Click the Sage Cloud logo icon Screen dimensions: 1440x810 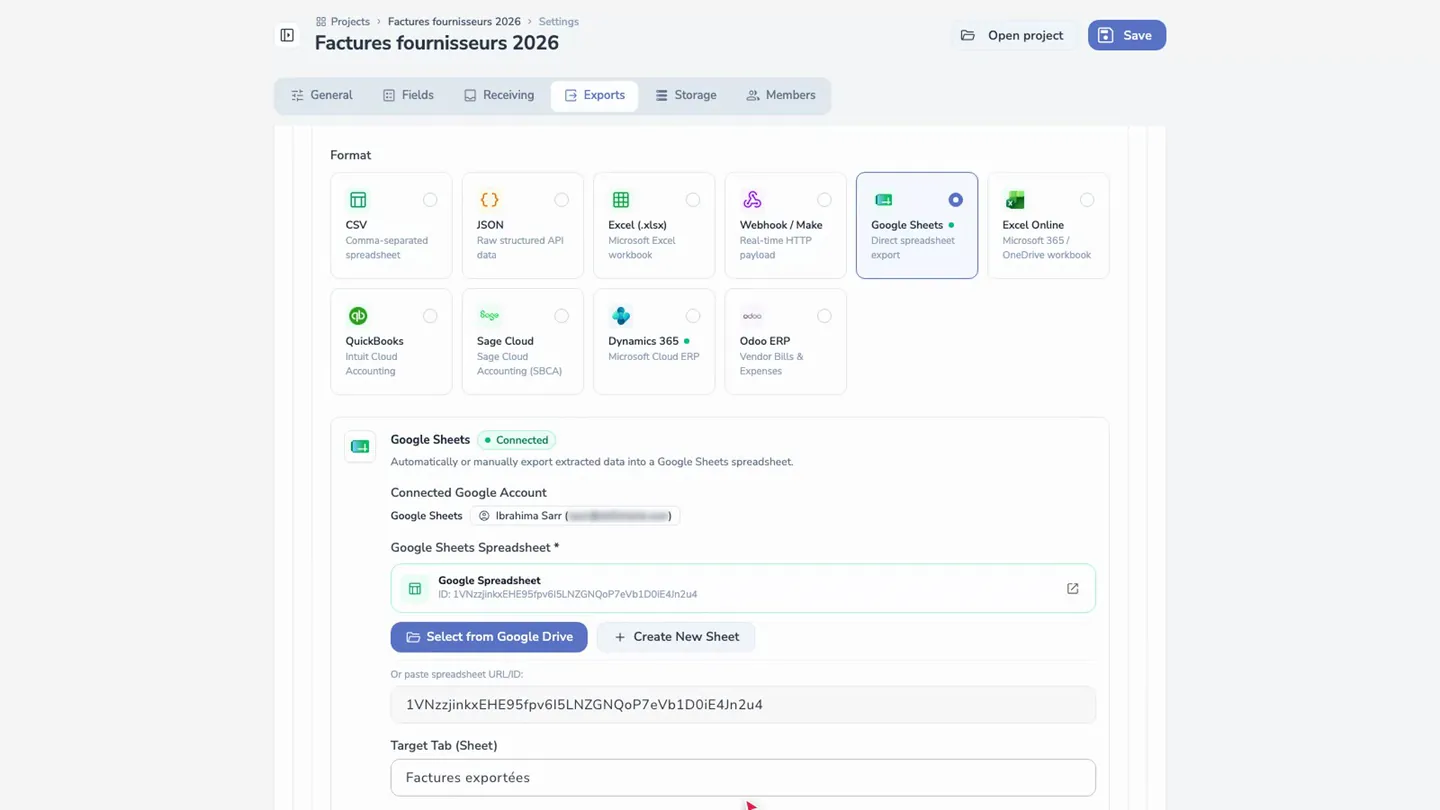coord(489,316)
